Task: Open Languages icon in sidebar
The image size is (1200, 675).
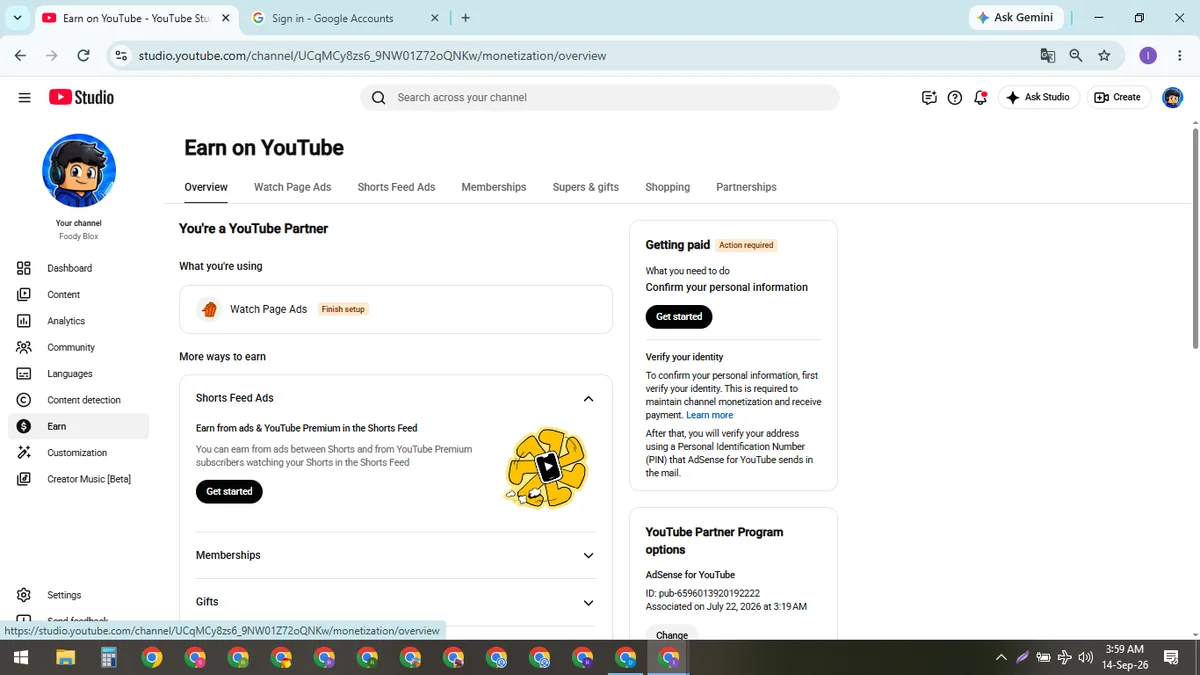Action: point(24,373)
